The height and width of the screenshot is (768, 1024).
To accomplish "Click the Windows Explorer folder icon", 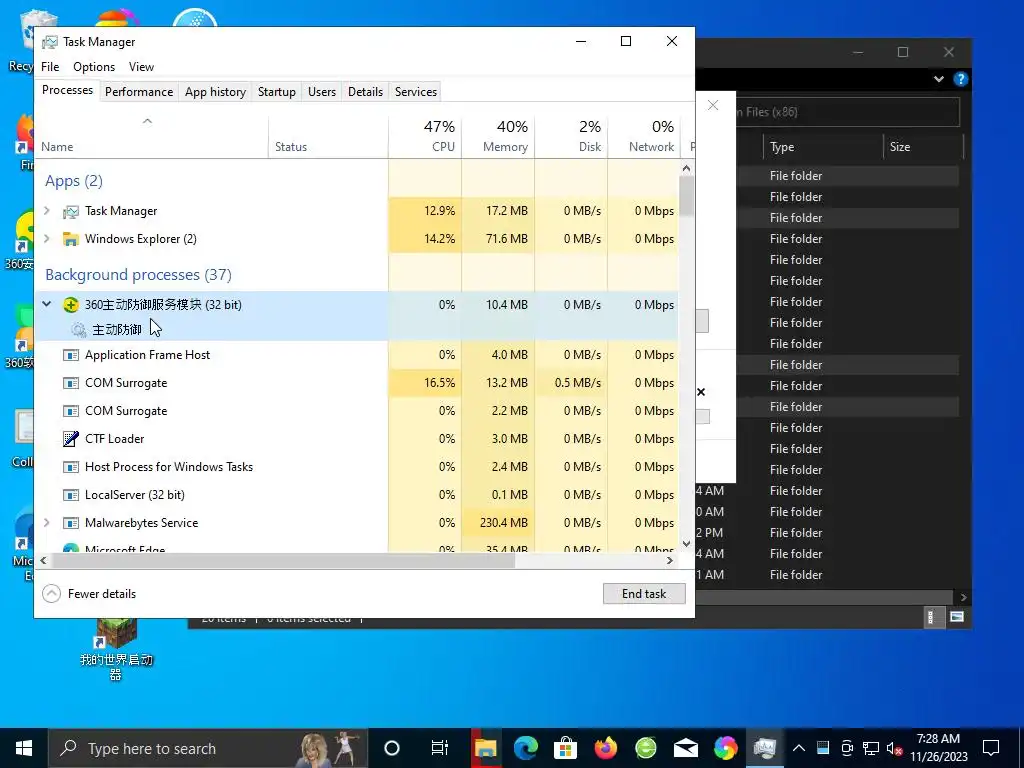I will coord(71,239).
